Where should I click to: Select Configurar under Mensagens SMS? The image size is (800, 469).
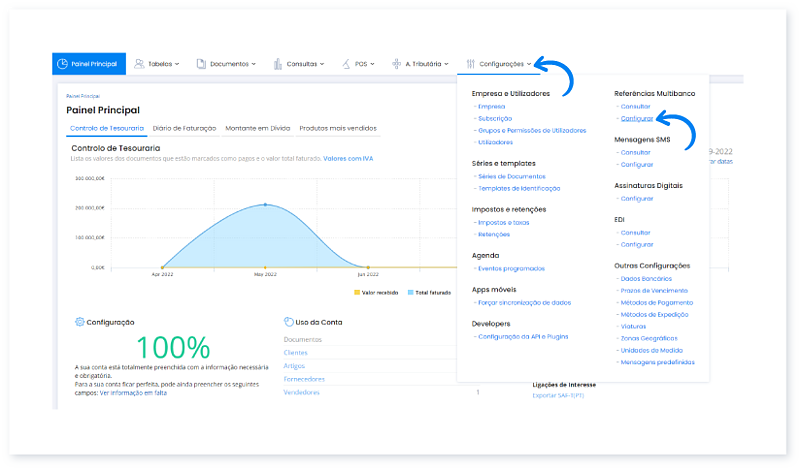click(637, 165)
